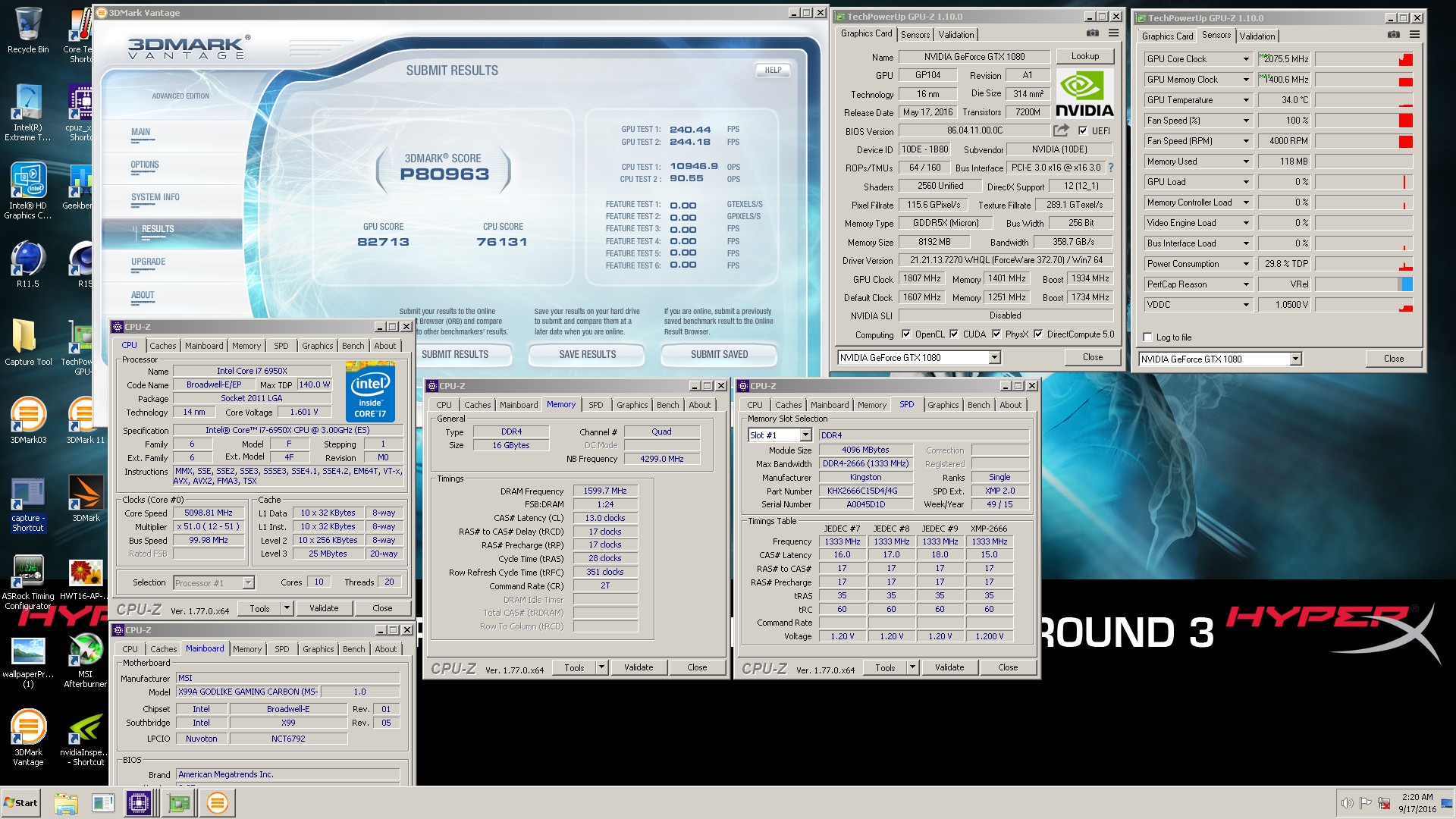Enable the Log to file checkbox
Screen dimensions: 1456x819
[x=1147, y=337]
